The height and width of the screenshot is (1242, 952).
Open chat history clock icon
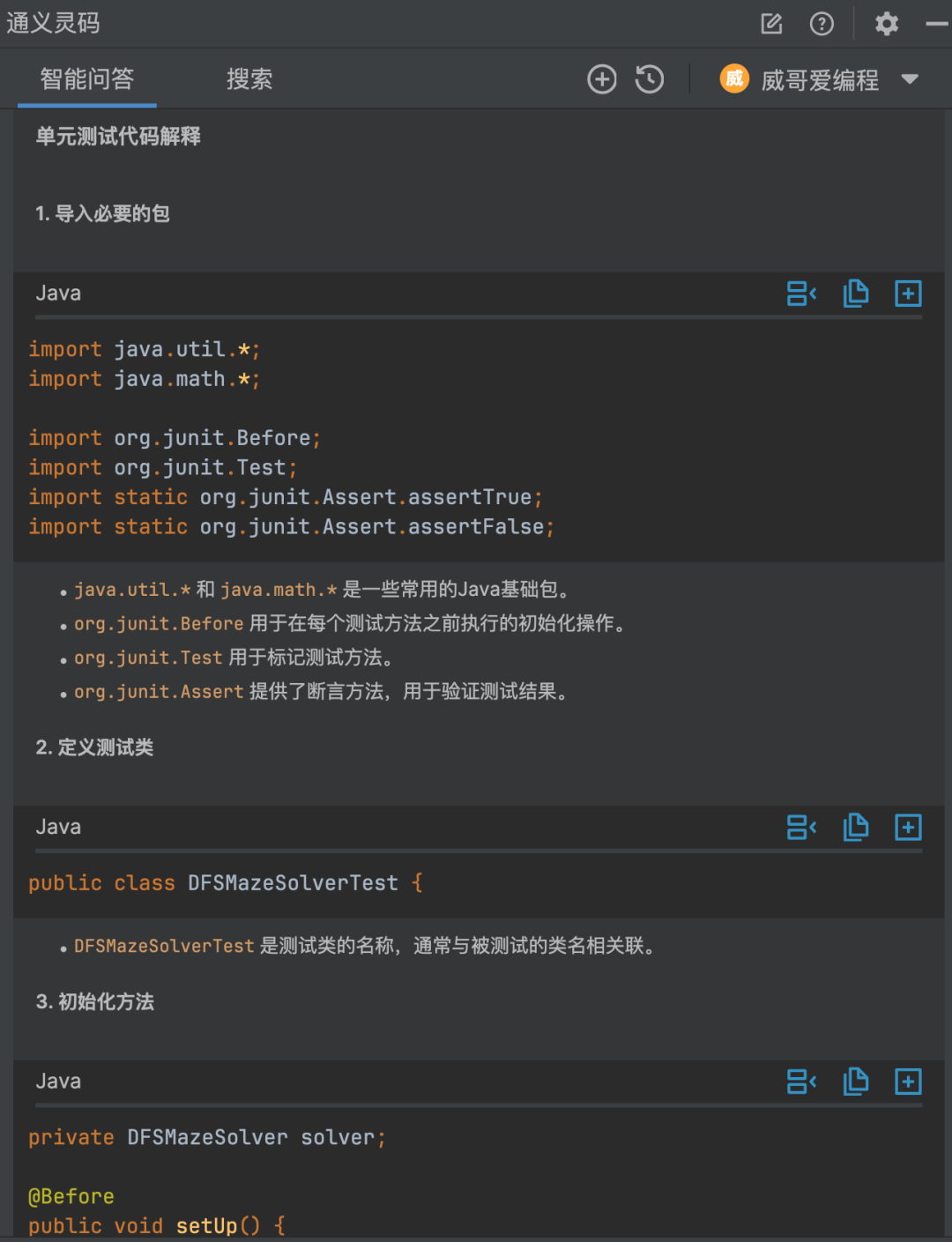click(650, 79)
